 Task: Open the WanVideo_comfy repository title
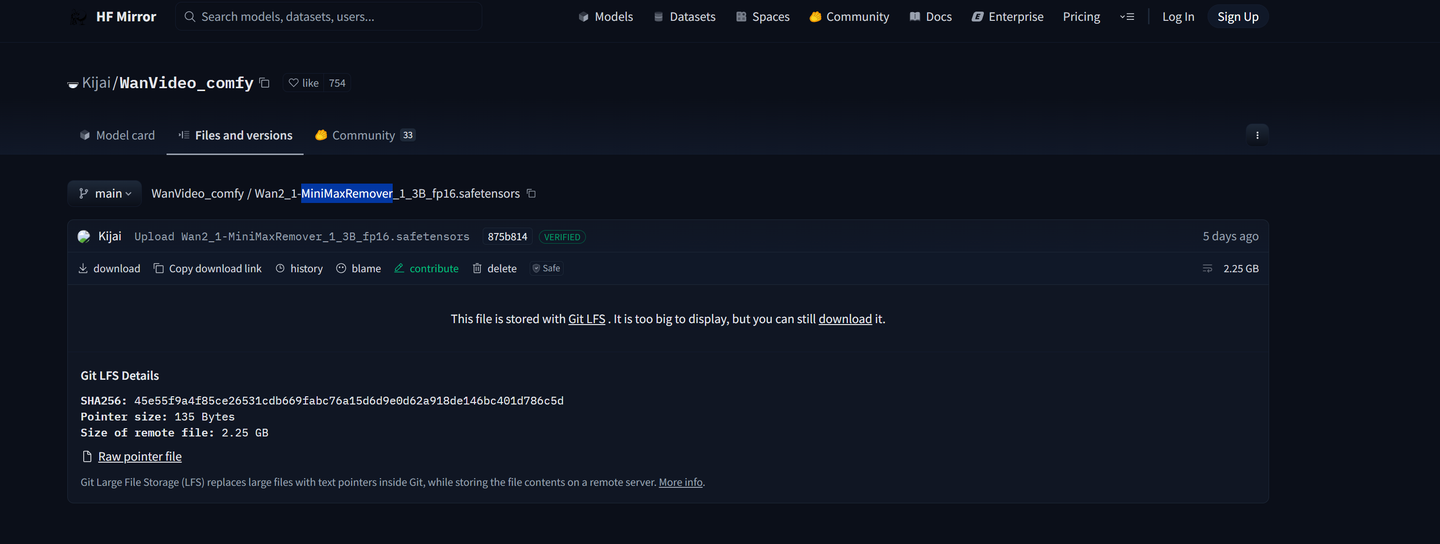click(x=187, y=83)
